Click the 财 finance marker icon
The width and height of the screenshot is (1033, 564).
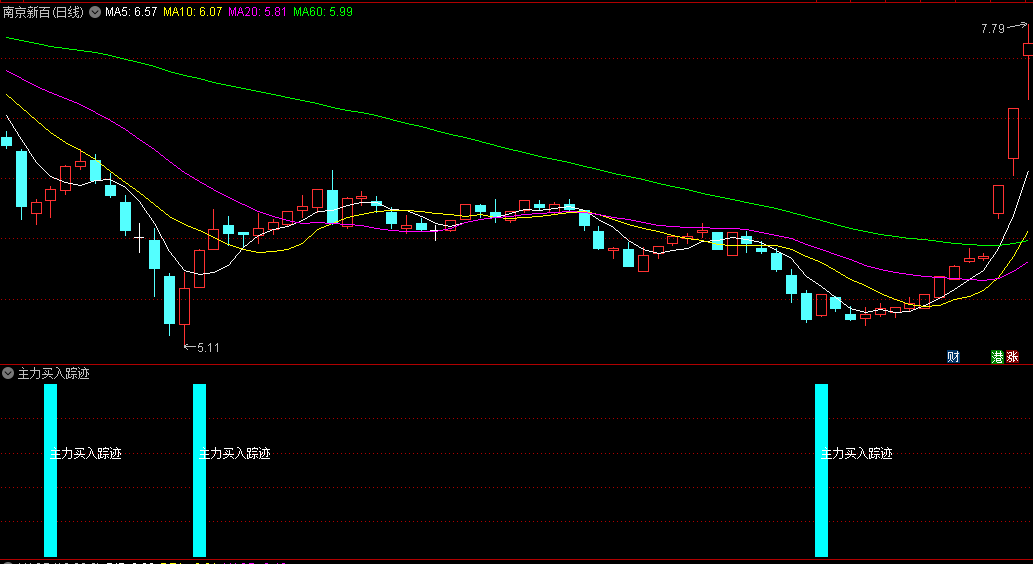pyautogui.click(x=953, y=356)
